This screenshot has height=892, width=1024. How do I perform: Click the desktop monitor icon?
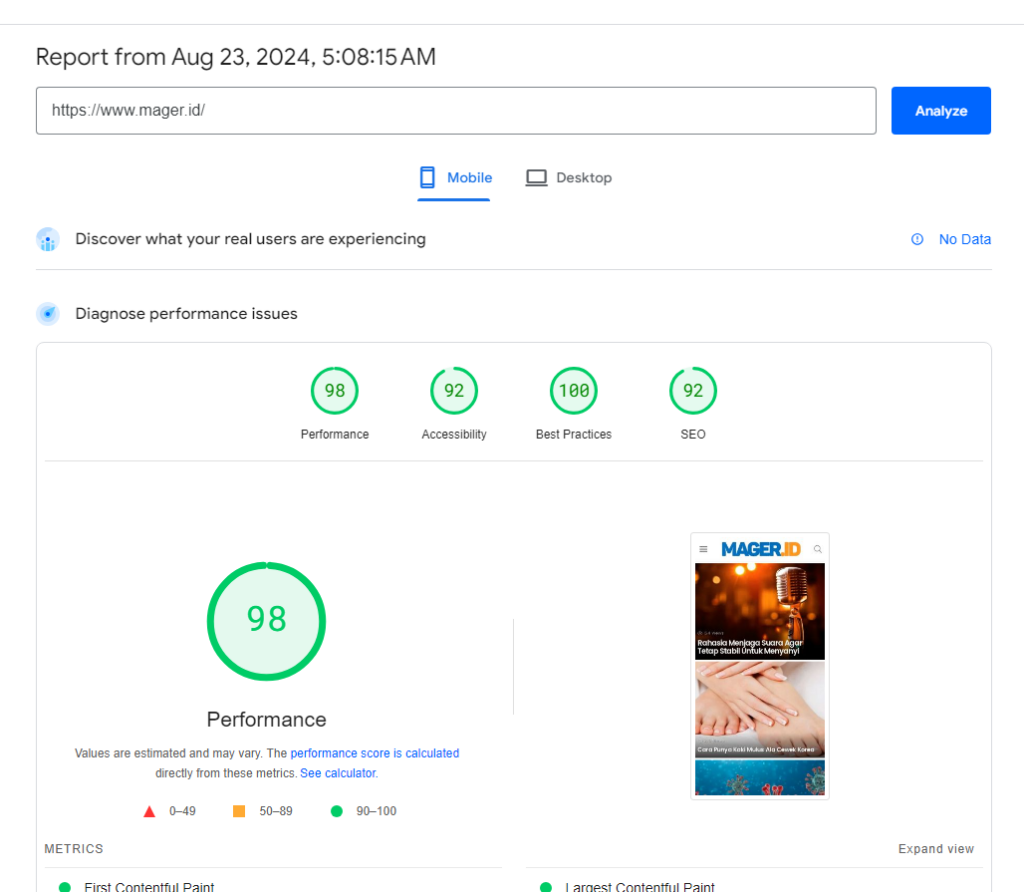pos(537,178)
